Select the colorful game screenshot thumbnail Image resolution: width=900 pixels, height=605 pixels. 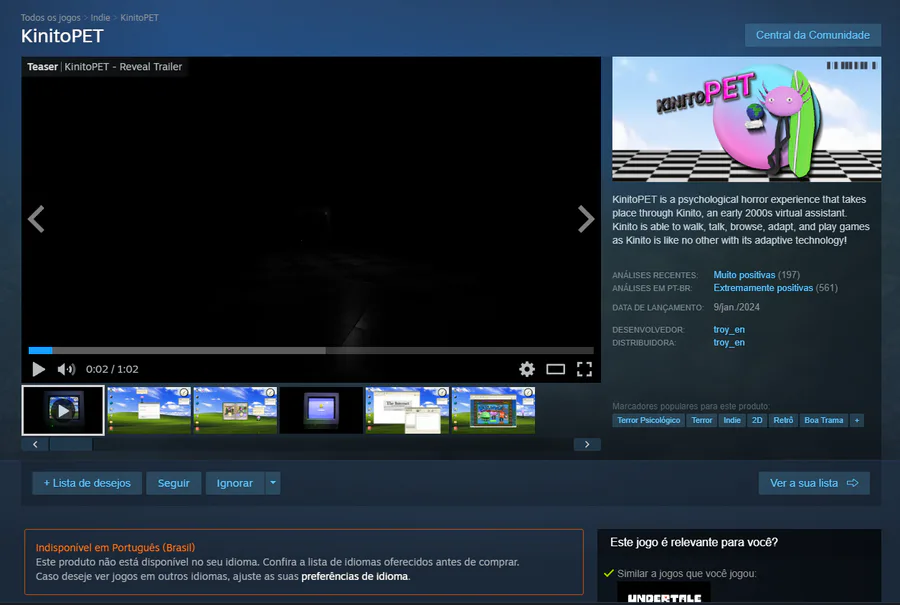click(x=493, y=410)
